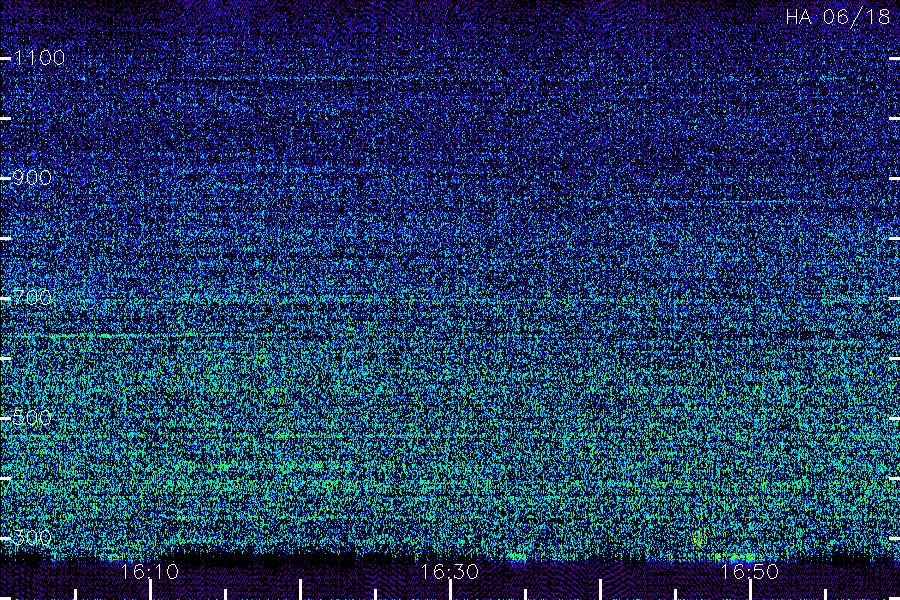
Task: Click the tick mark below 16:10
Action: 150,590
